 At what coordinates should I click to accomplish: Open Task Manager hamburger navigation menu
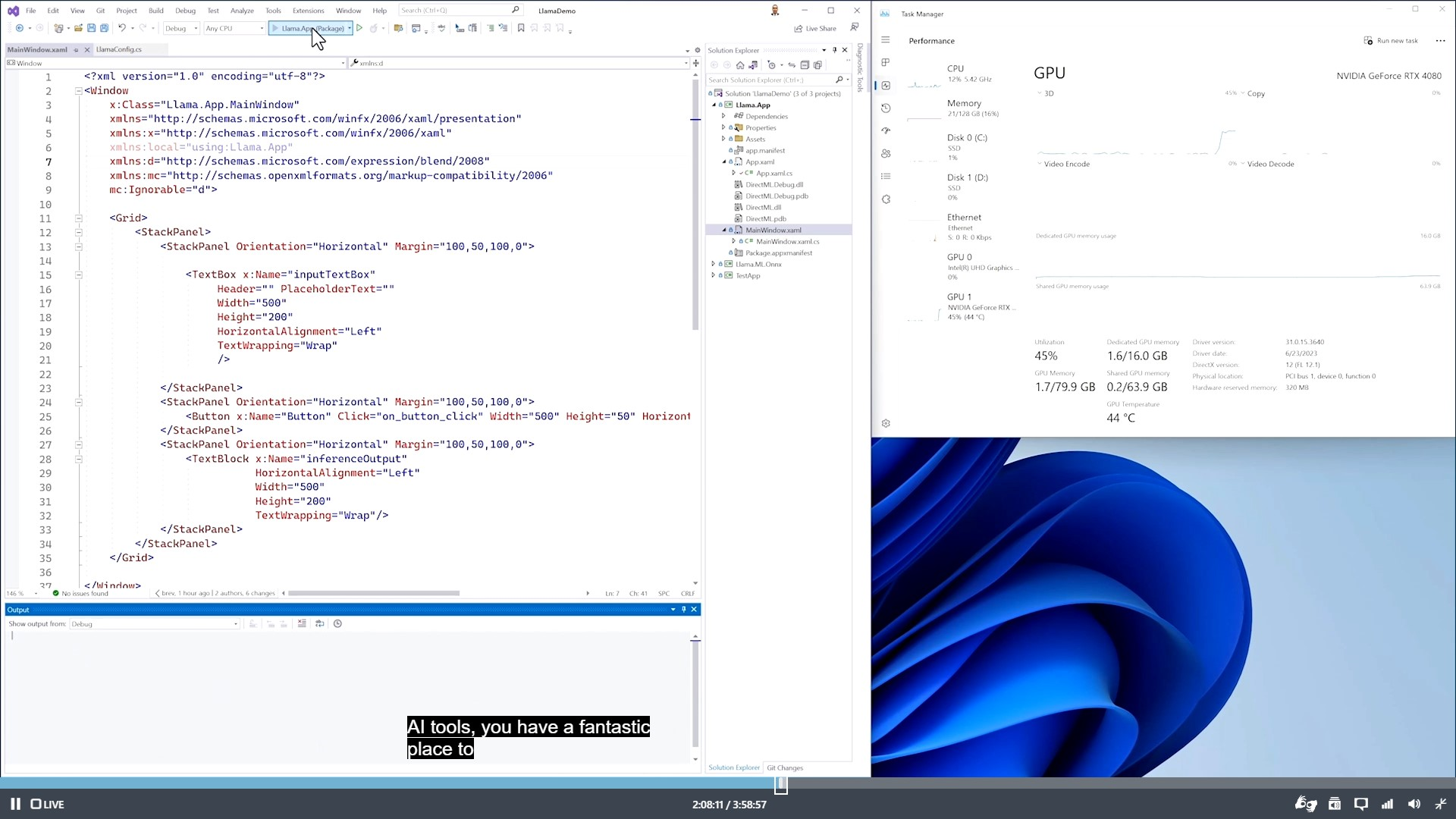click(x=885, y=40)
